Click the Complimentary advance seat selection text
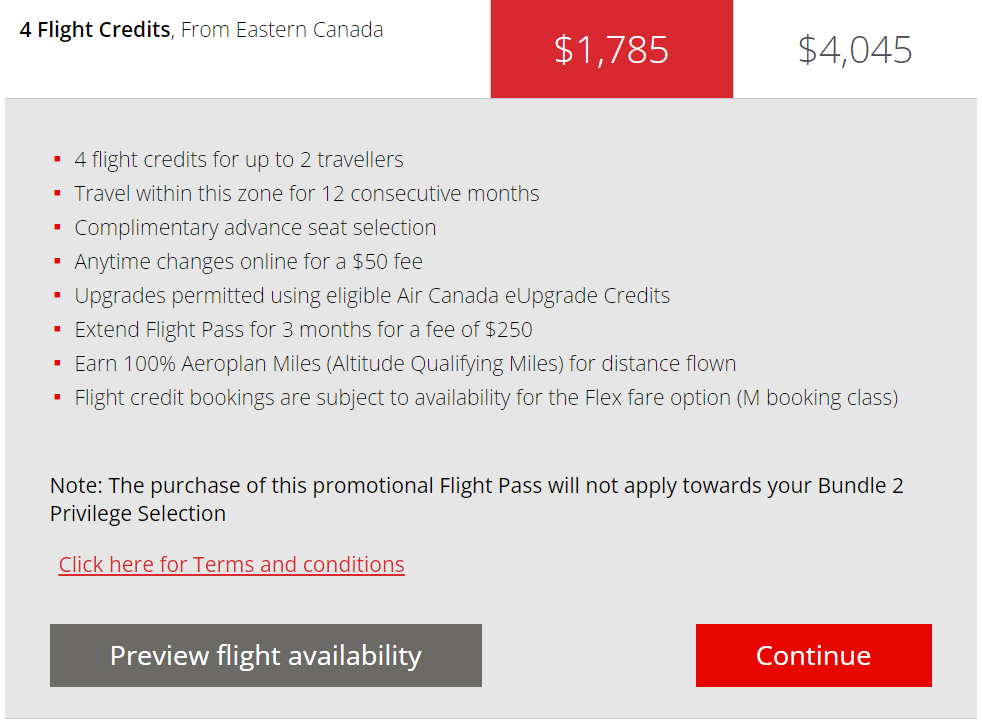Image resolution: width=982 pixels, height=723 pixels. coord(255,228)
